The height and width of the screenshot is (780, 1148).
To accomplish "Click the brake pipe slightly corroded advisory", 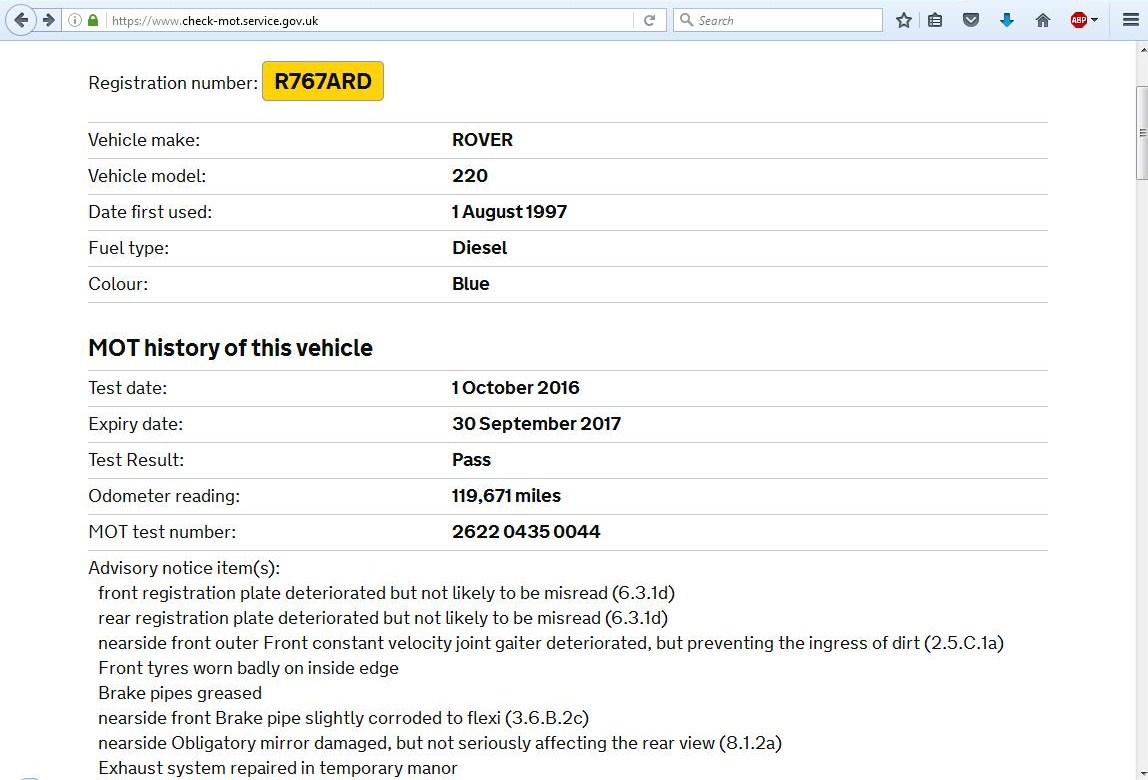I will [x=343, y=718].
